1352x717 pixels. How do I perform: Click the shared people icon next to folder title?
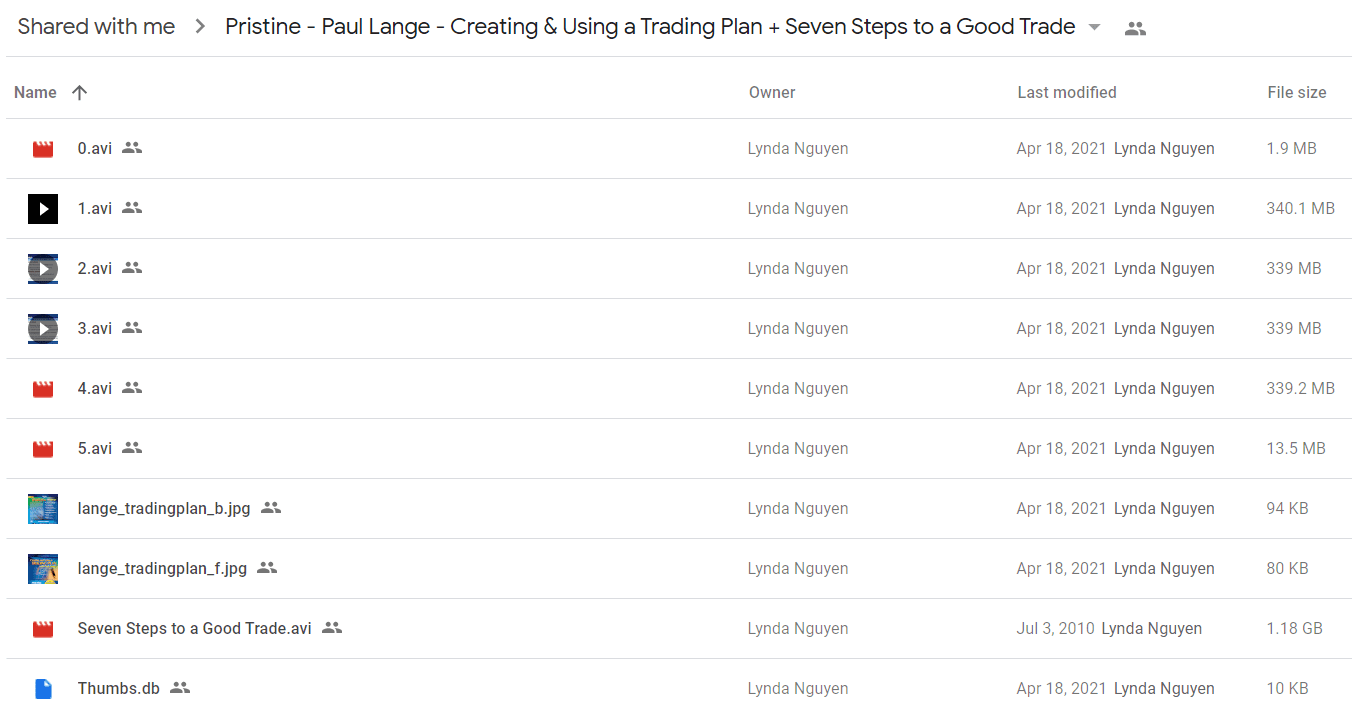(1135, 28)
